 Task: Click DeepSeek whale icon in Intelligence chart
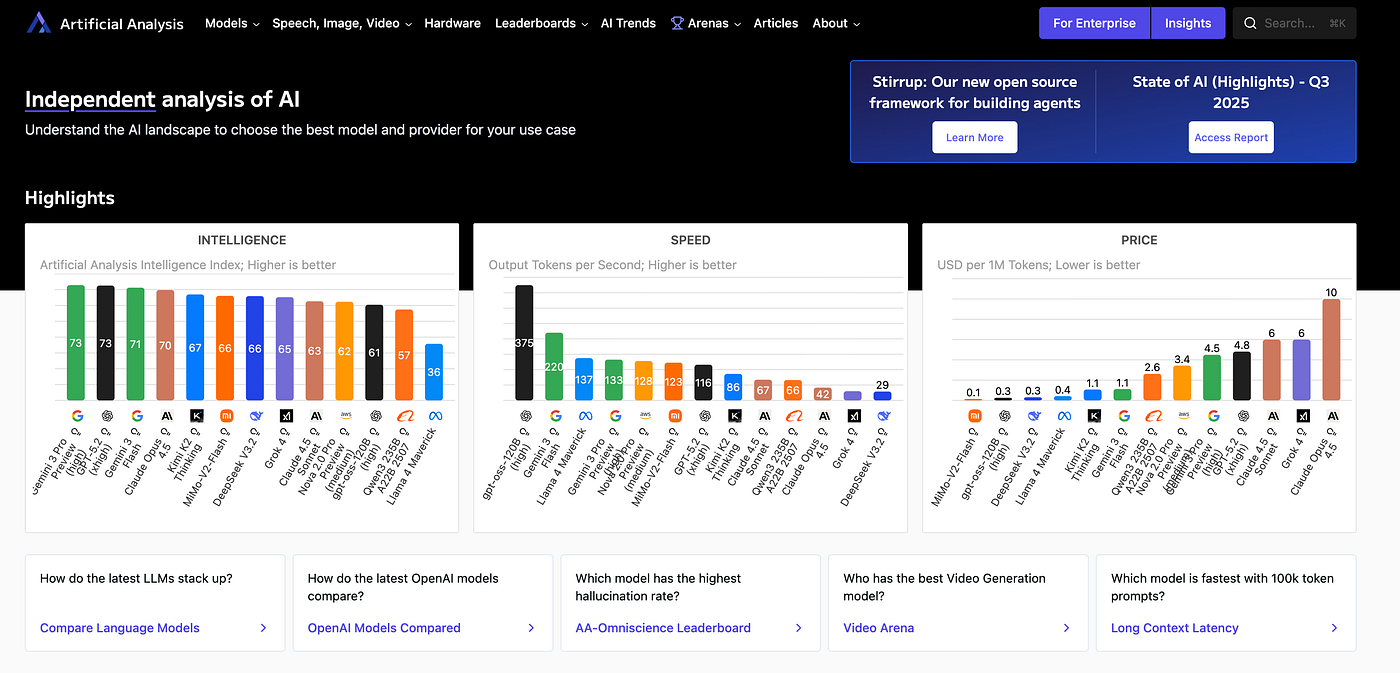point(256,416)
